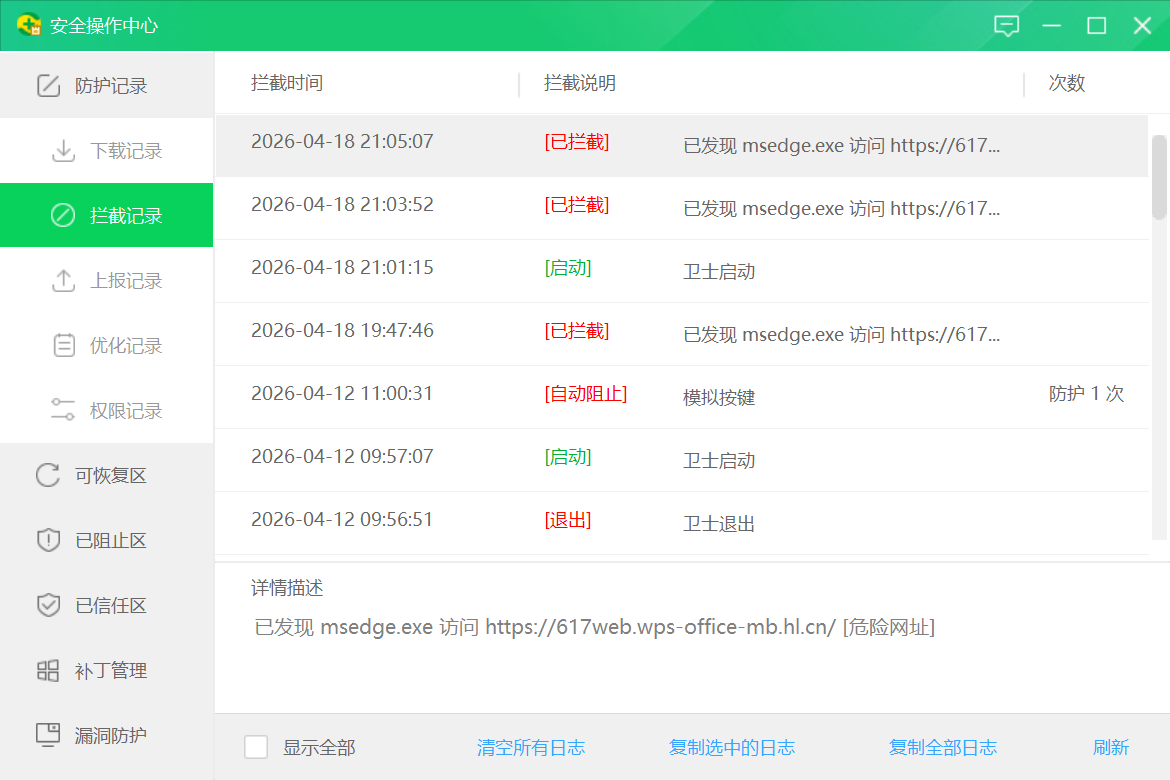Open 上报记录 in the sidebar
This screenshot has width=1170, height=780.
pos(107,281)
